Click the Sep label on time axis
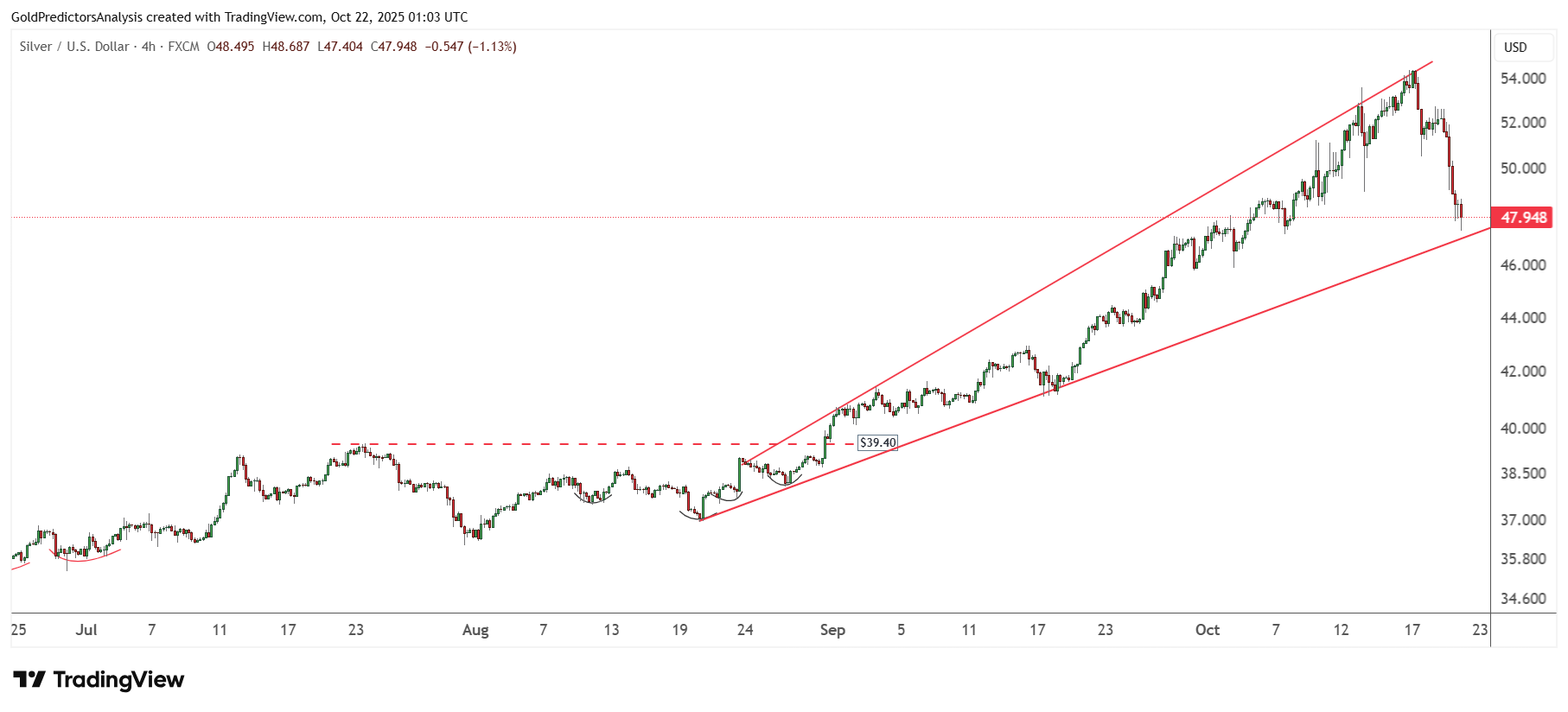The height and width of the screenshot is (712, 1568). coord(832,630)
